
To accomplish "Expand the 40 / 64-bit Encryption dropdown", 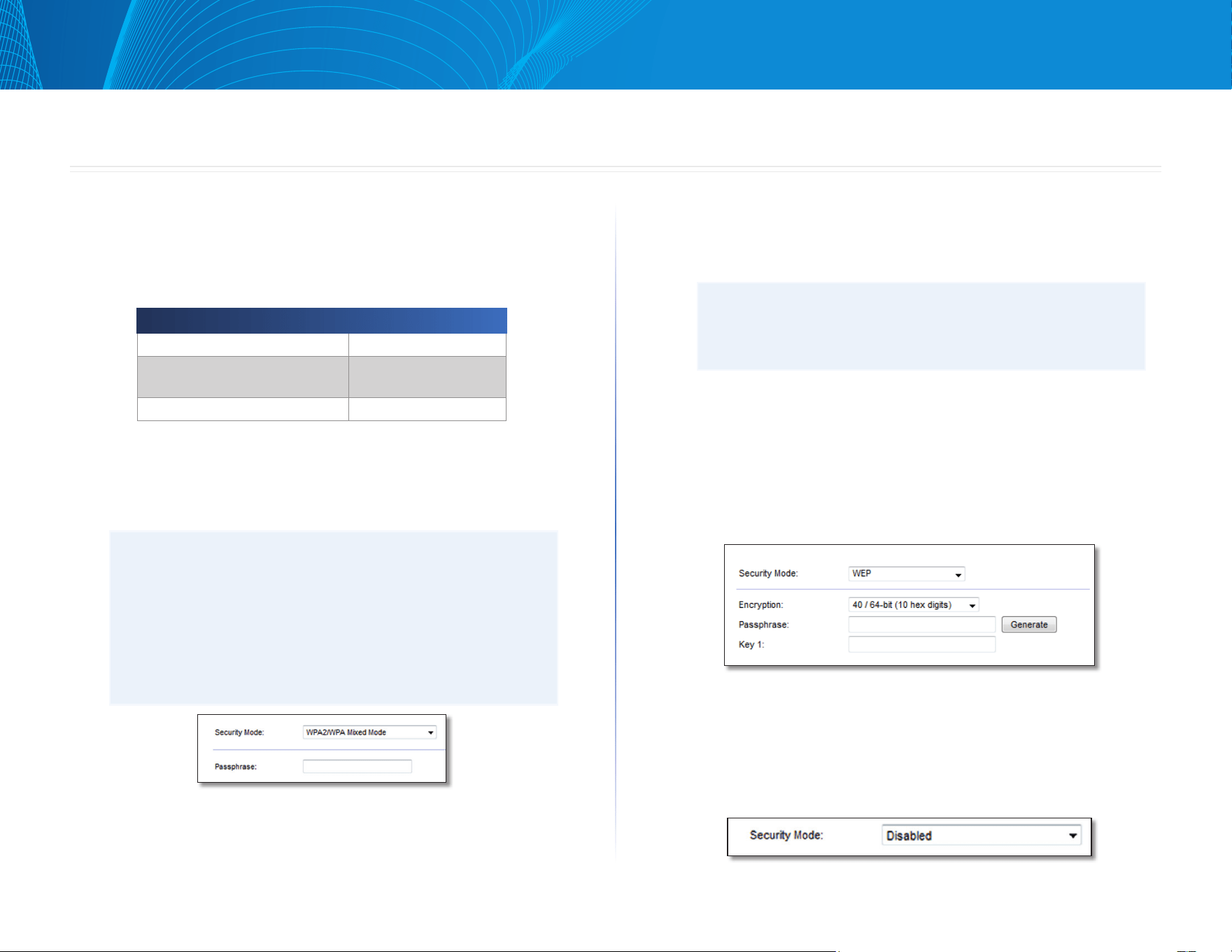I will 913,605.
